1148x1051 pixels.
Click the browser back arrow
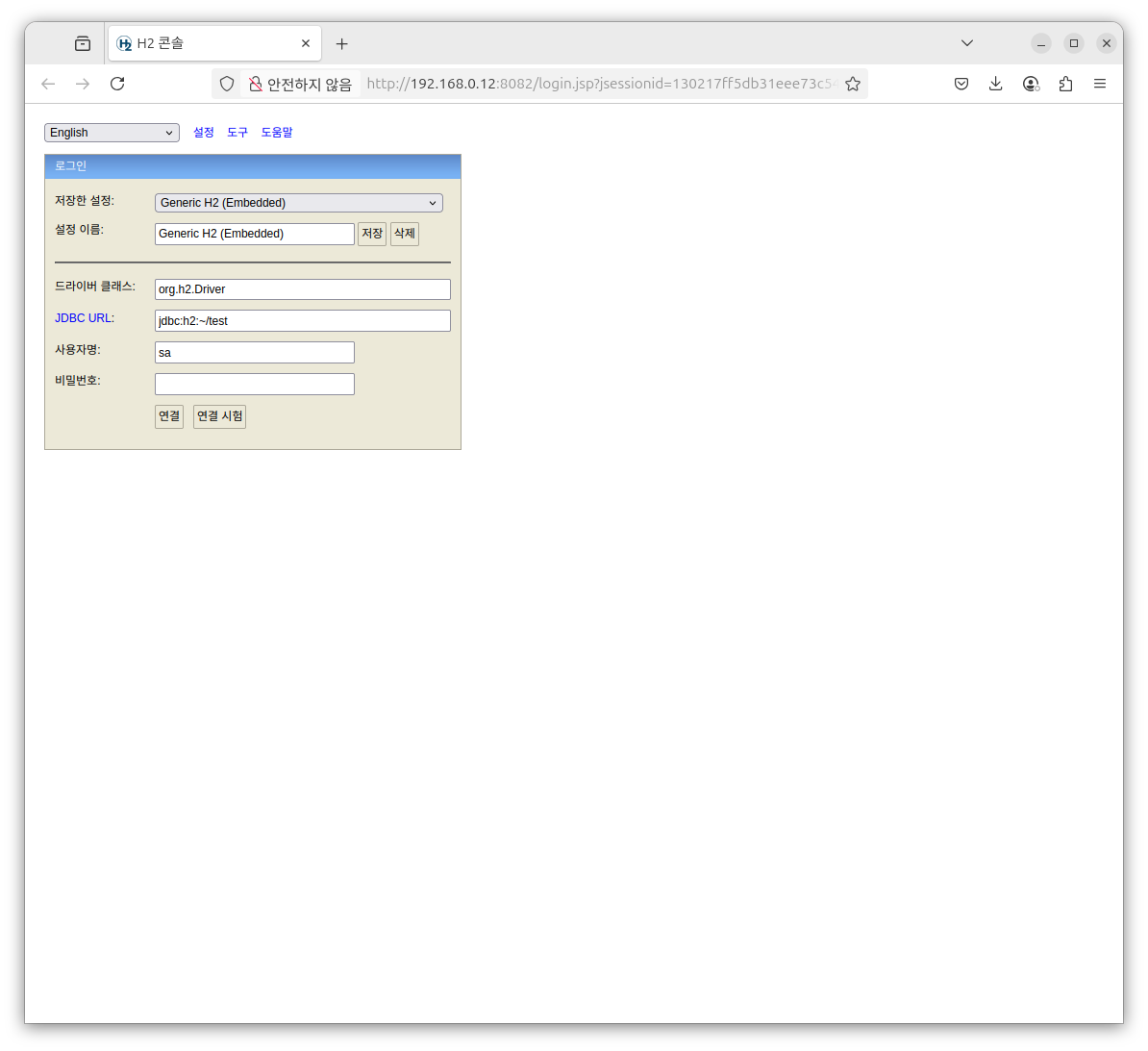(48, 84)
